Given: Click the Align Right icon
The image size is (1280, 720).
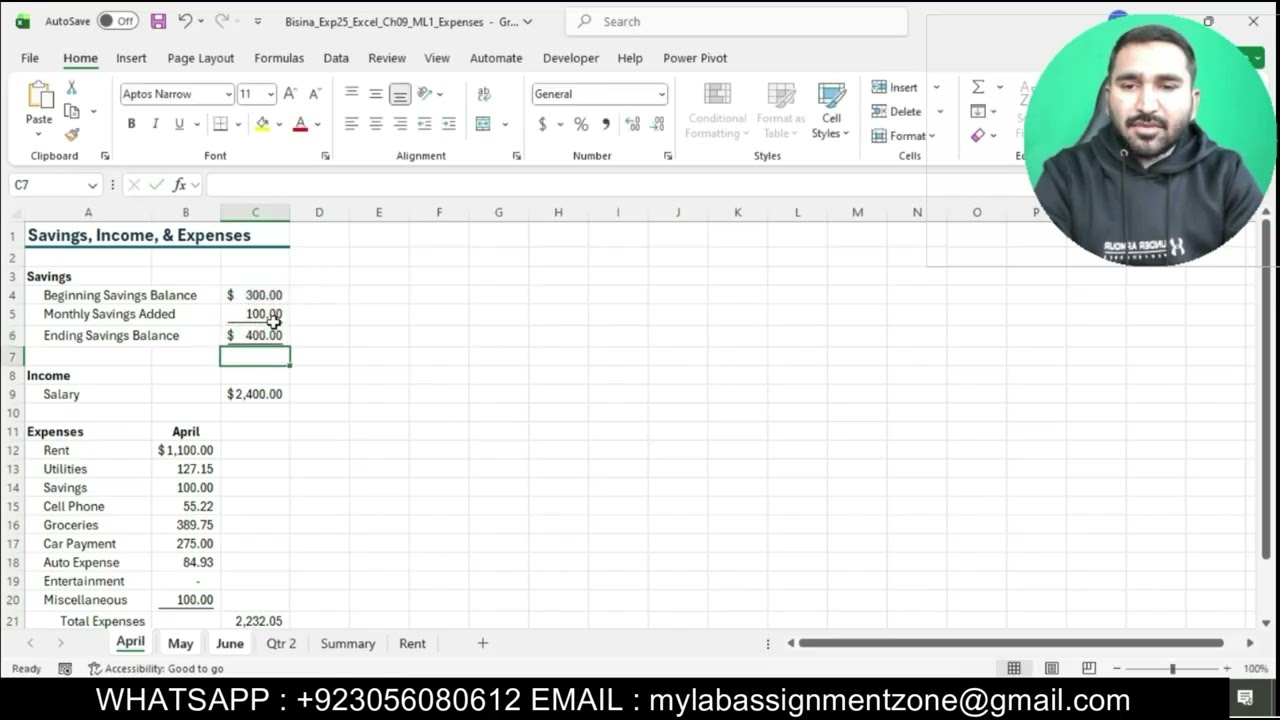Looking at the screenshot, I should (x=400, y=124).
